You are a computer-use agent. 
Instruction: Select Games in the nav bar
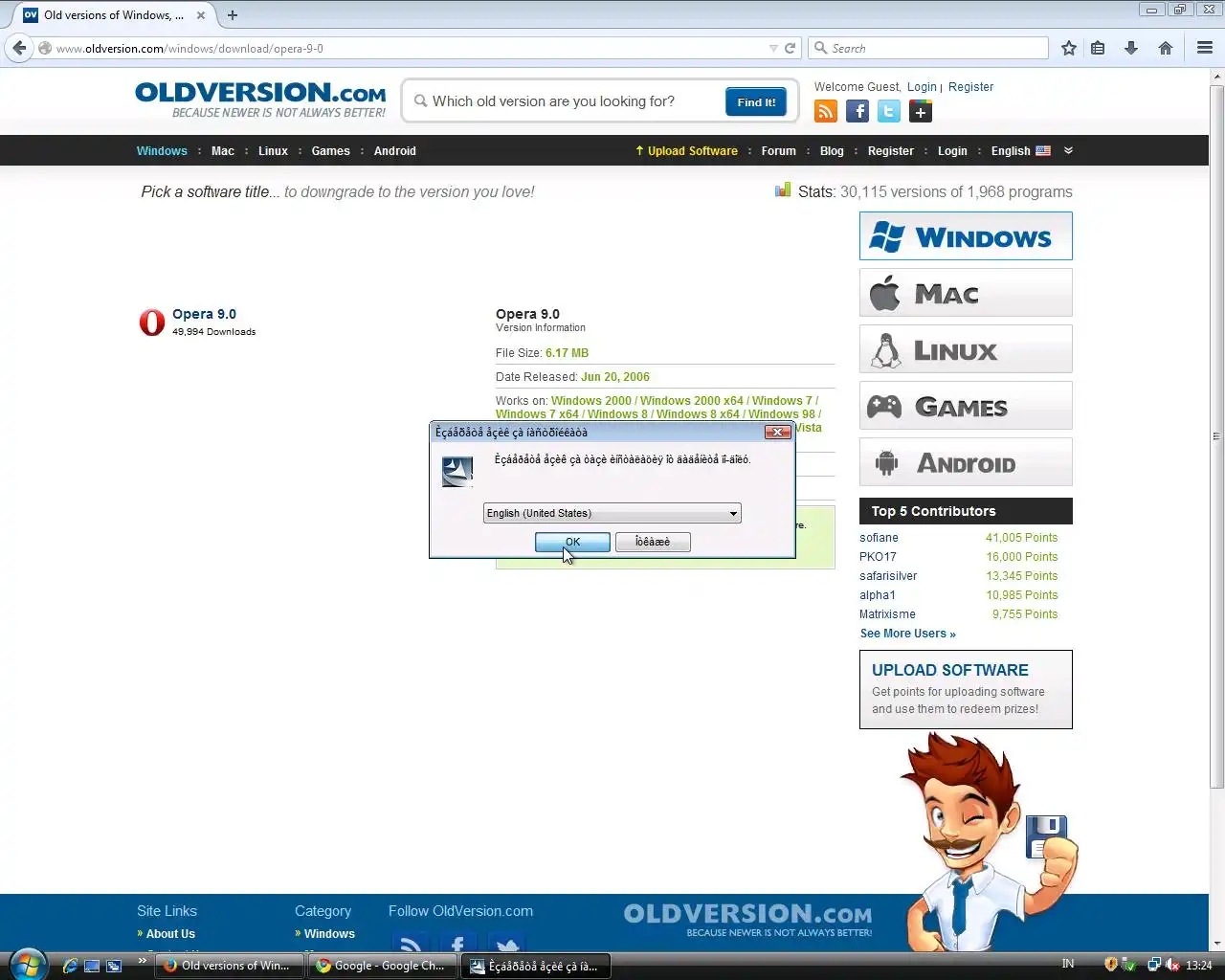pos(331,151)
